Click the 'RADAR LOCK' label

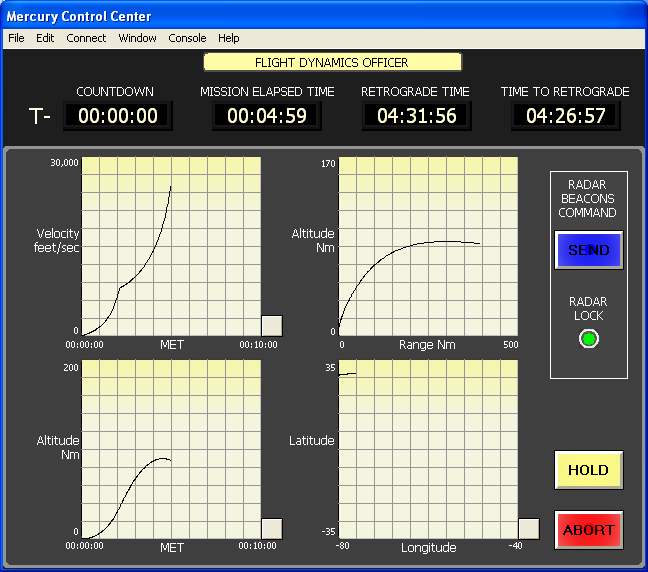pos(588,308)
